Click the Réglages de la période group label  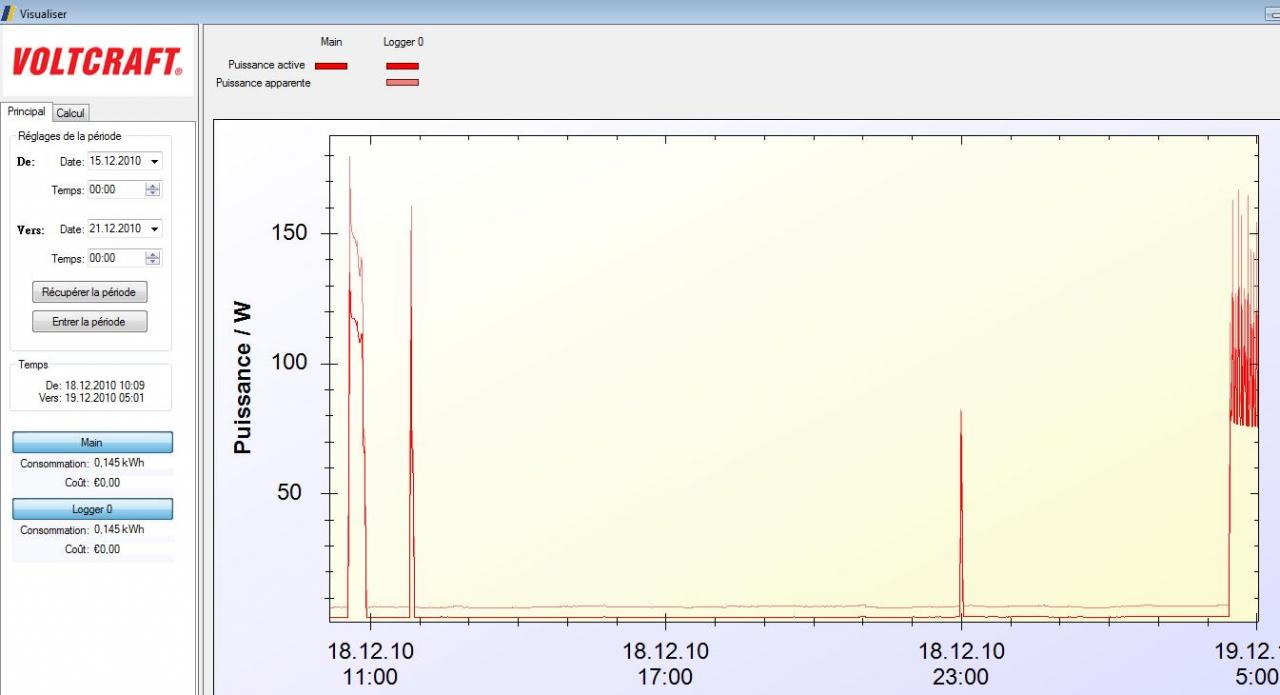point(70,136)
